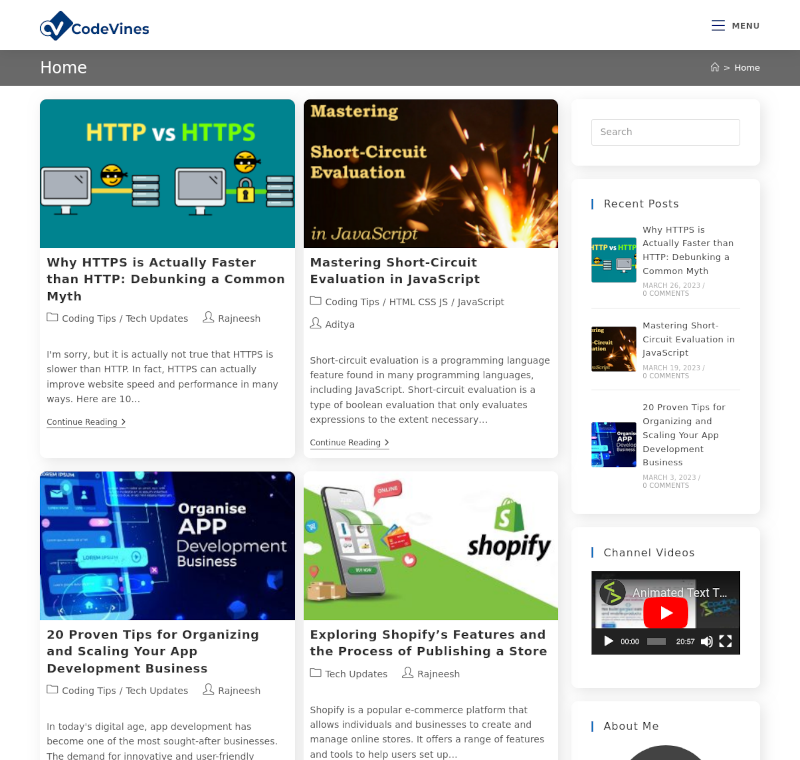Select Coding Tips category under HTTPS post
Screen dimensions: 800x760
[89, 318]
